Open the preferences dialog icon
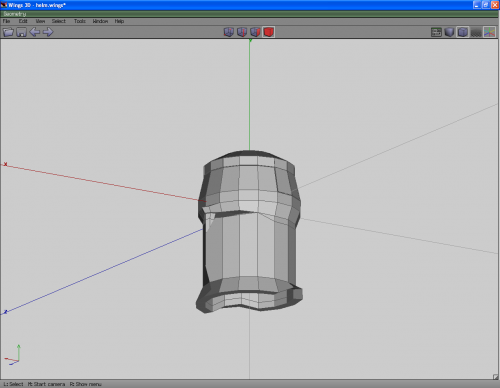Image resolution: width=500 pixels, height=388 pixels. coord(436,32)
